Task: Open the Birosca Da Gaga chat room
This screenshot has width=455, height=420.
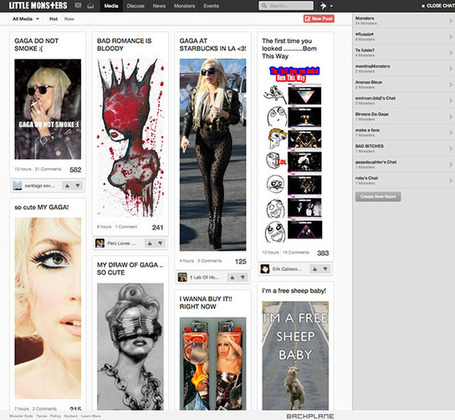Action: (404, 117)
